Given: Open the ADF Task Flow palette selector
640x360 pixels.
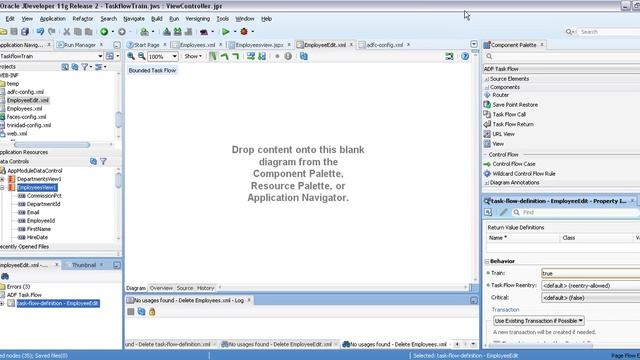Looking at the screenshot, I should pyautogui.click(x=562, y=69).
